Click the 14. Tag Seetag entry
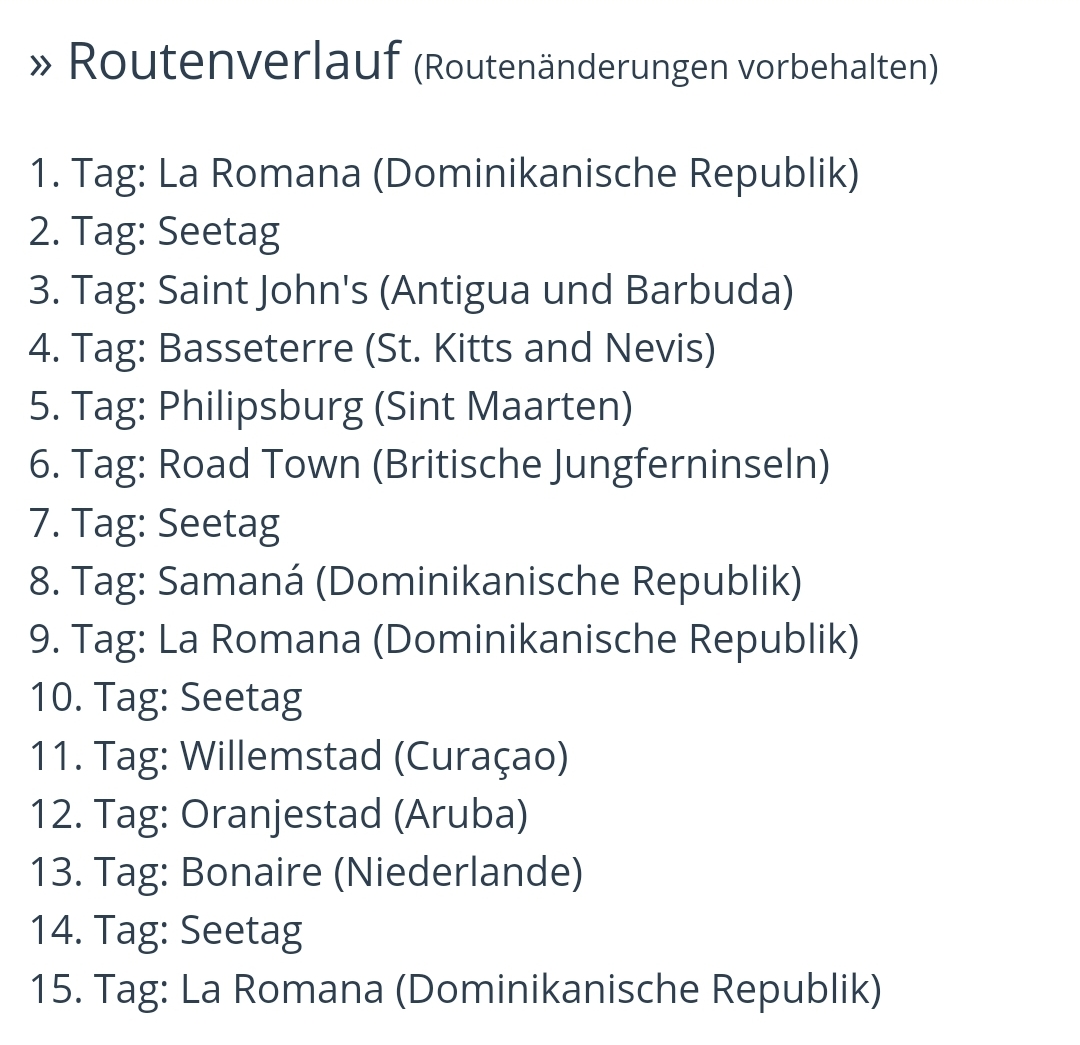The image size is (1080, 1045). coord(165,930)
